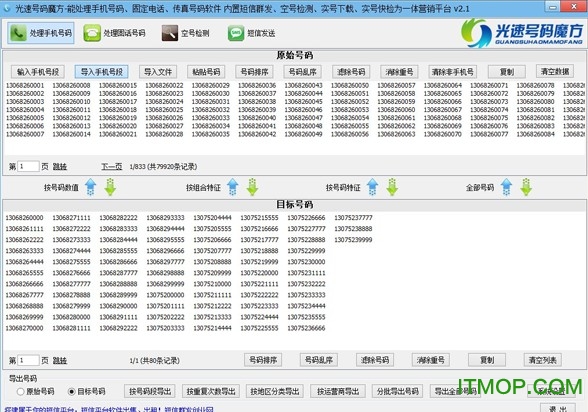Copy the original numbers with 复制
588x412 pixels.
point(507,72)
